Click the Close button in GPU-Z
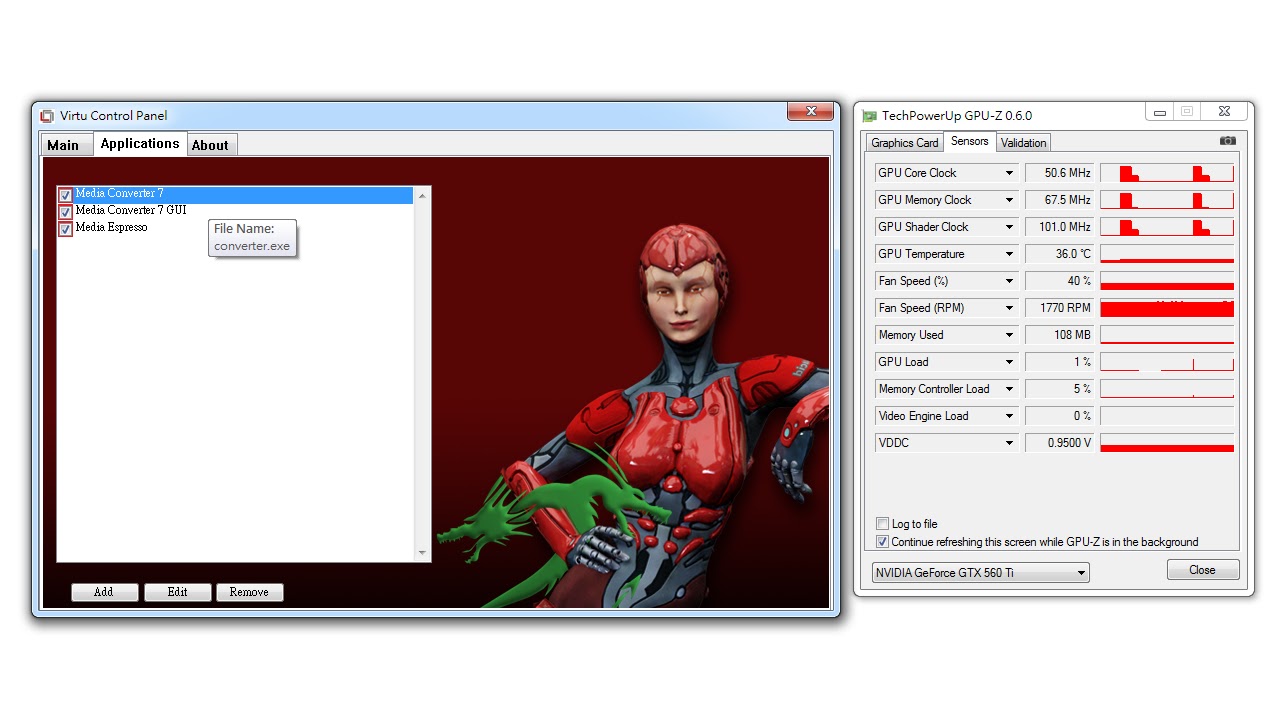 (1203, 570)
